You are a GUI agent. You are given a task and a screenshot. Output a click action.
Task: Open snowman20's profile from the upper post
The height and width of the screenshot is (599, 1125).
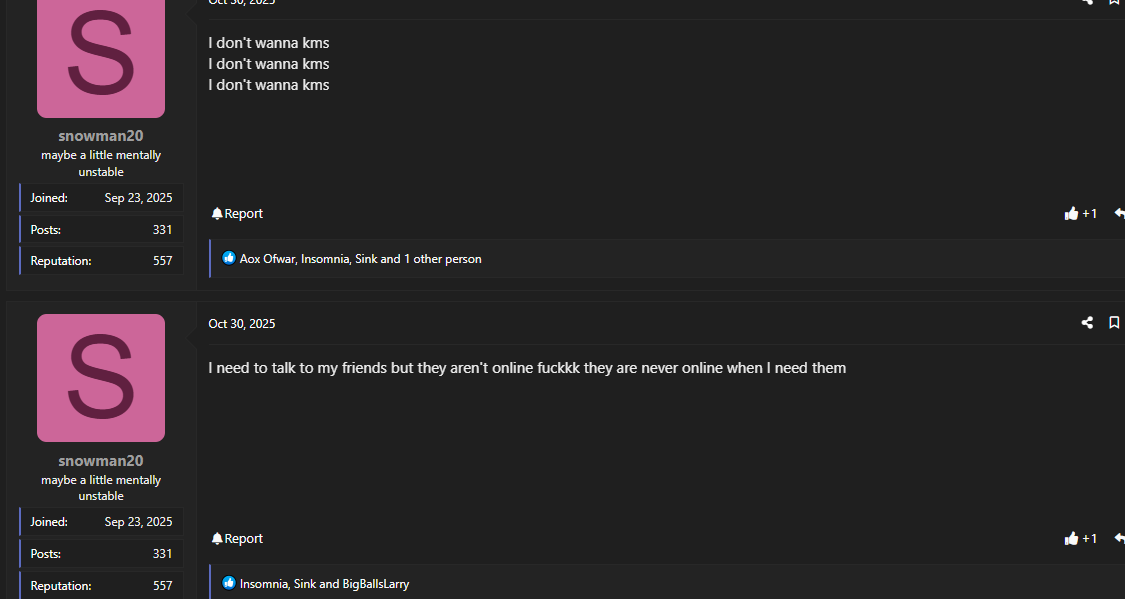pyautogui.click(x=101, y=136)
